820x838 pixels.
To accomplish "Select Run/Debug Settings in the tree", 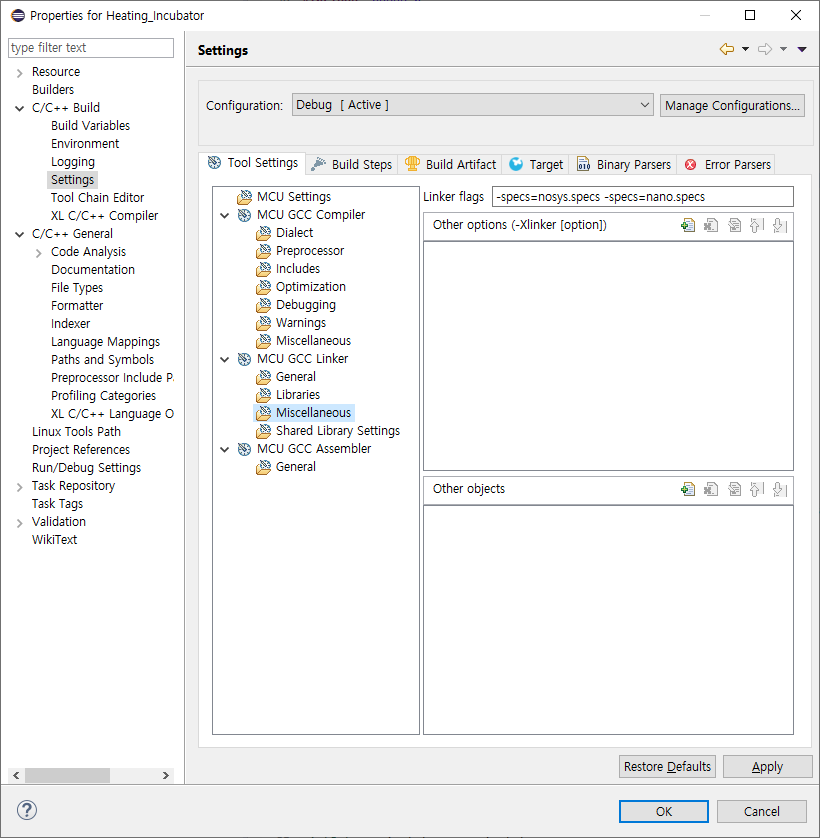I will pyautogui.click(x=87, y=468).
